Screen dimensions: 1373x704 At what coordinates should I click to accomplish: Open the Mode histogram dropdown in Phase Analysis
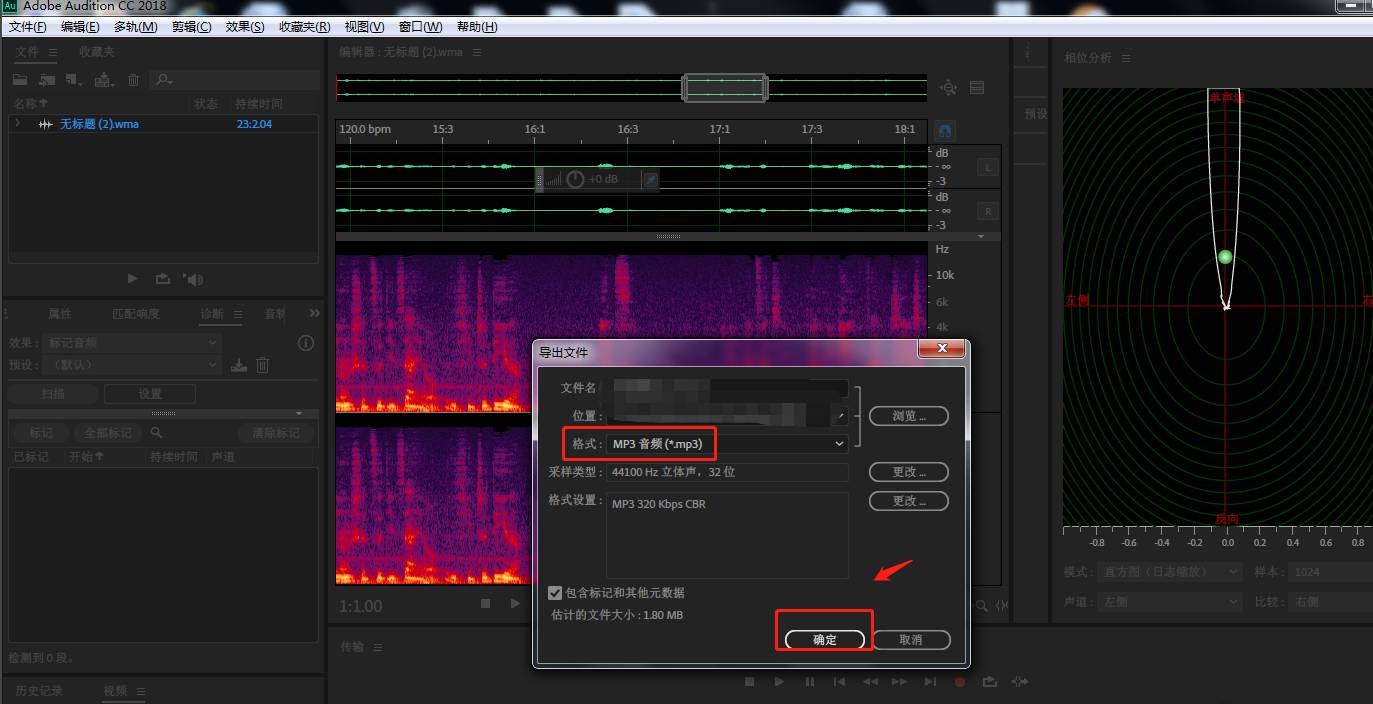1170,572
